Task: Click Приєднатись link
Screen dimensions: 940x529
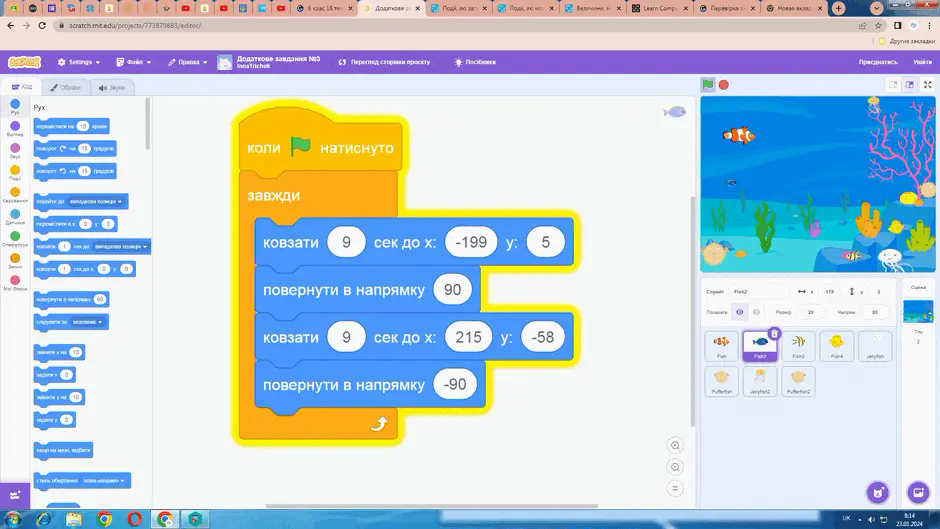Action: [878, 62]
